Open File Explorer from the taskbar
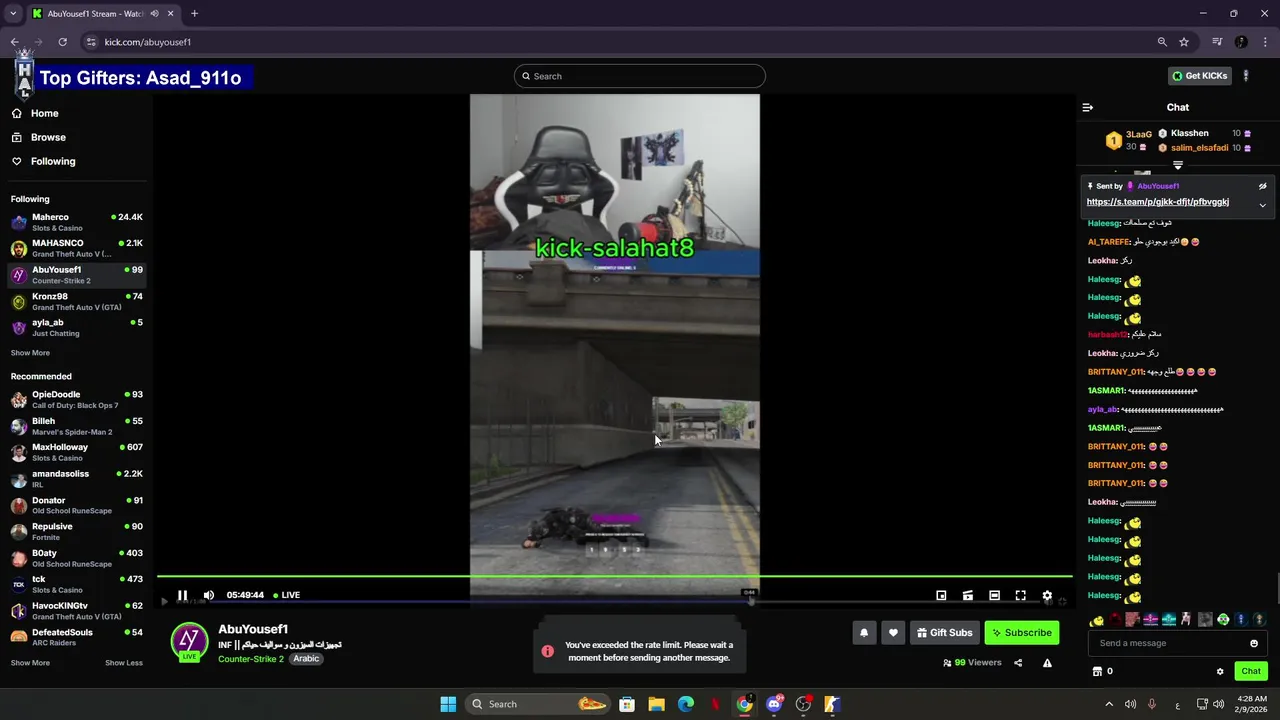Screen dimensions: 1280x720 click(656, 704)
